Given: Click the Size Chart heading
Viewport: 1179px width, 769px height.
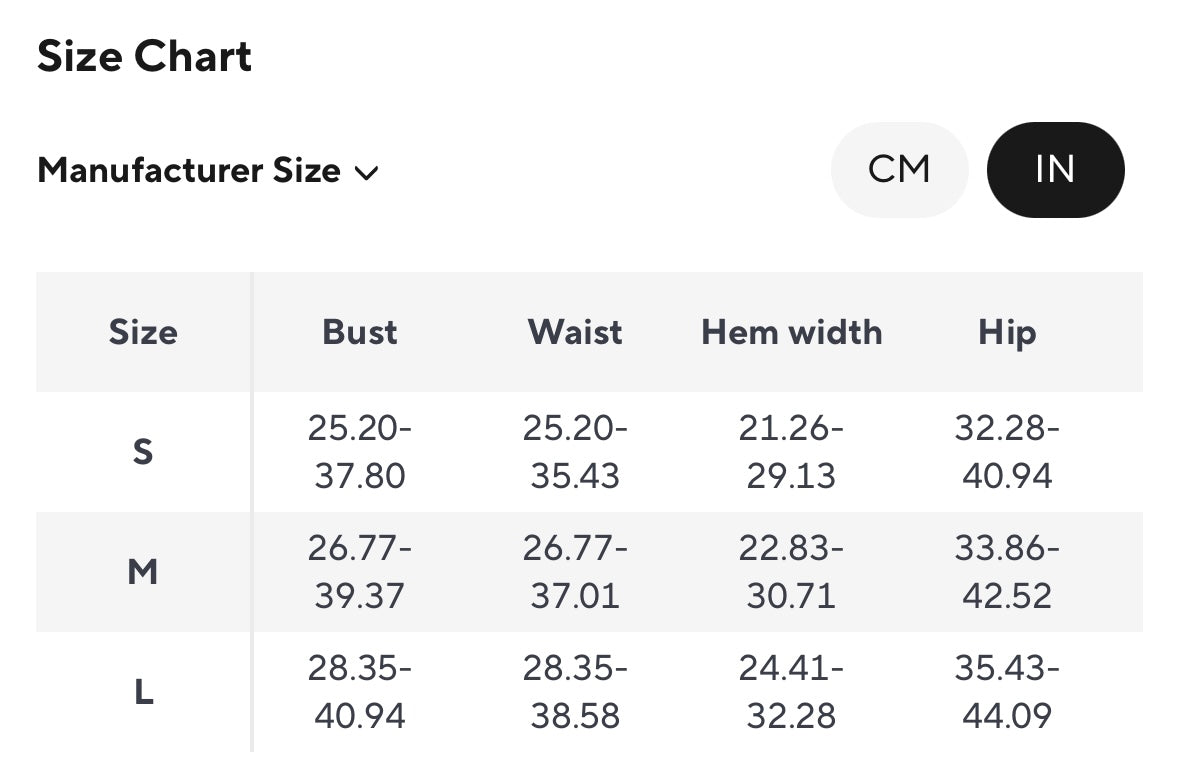Looking at the screenshot, I should [144, 56].
